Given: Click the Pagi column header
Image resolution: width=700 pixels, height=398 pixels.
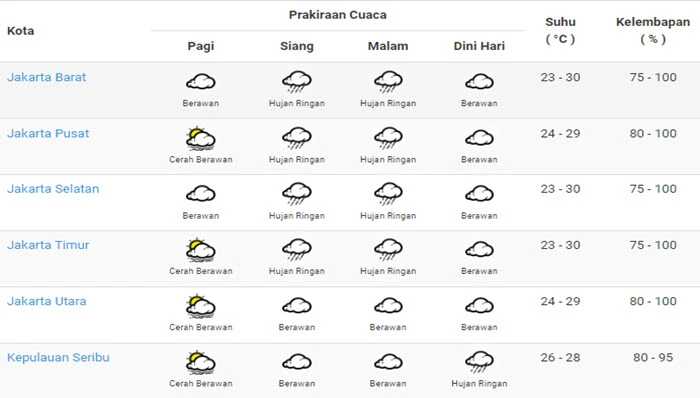Looking at the screenshot, I should [201, 46].
